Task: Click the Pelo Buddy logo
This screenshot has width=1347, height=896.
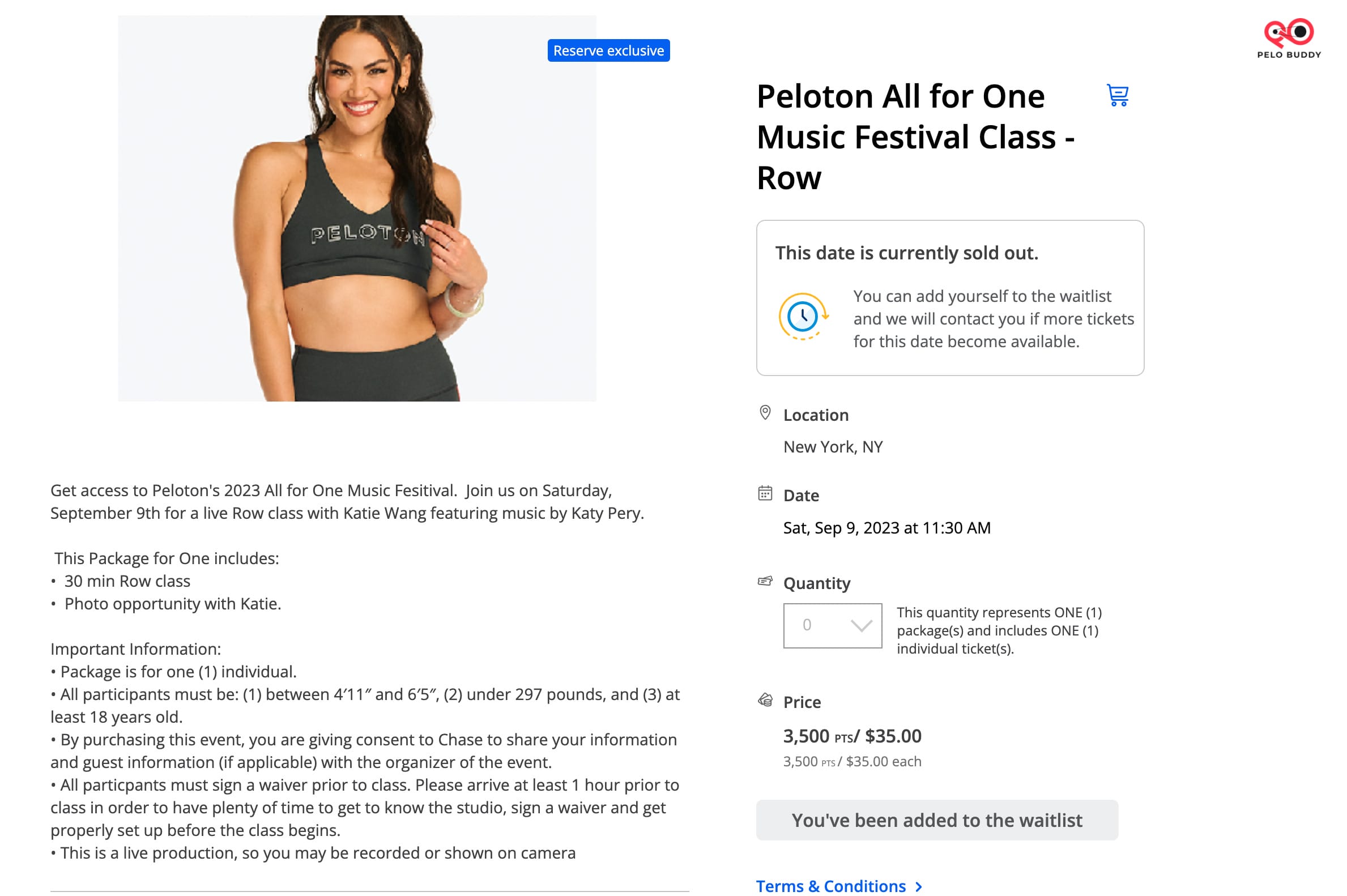Action: pos(1288,38)
